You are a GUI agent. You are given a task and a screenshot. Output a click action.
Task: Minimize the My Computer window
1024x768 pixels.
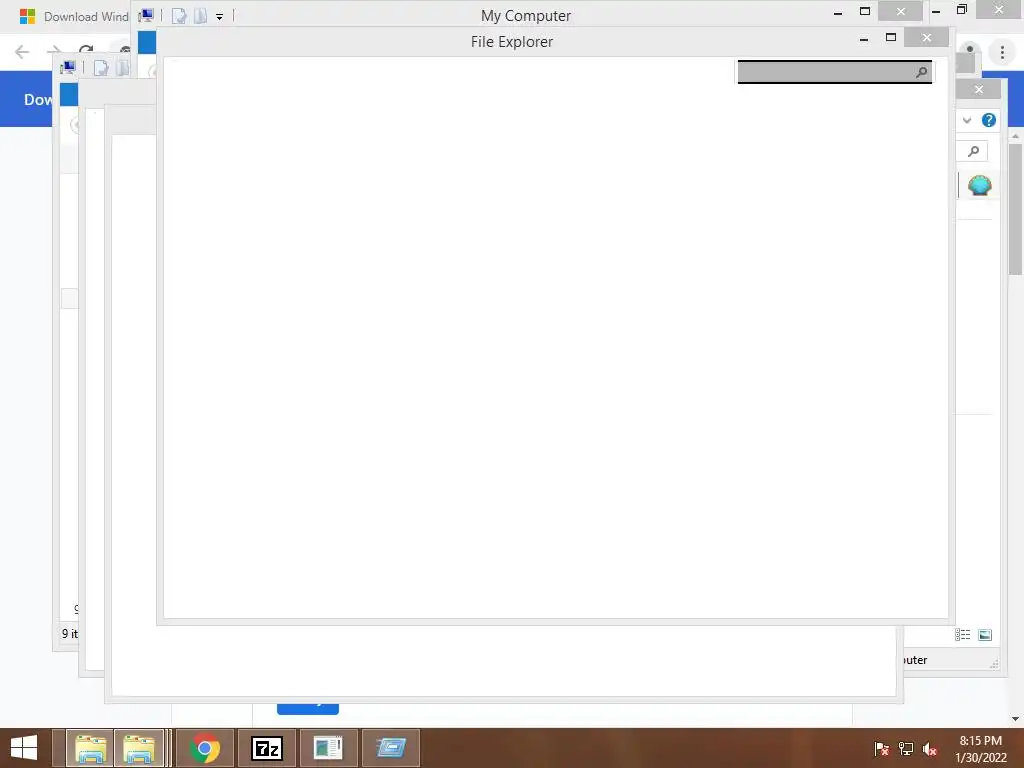coord(838,12)
